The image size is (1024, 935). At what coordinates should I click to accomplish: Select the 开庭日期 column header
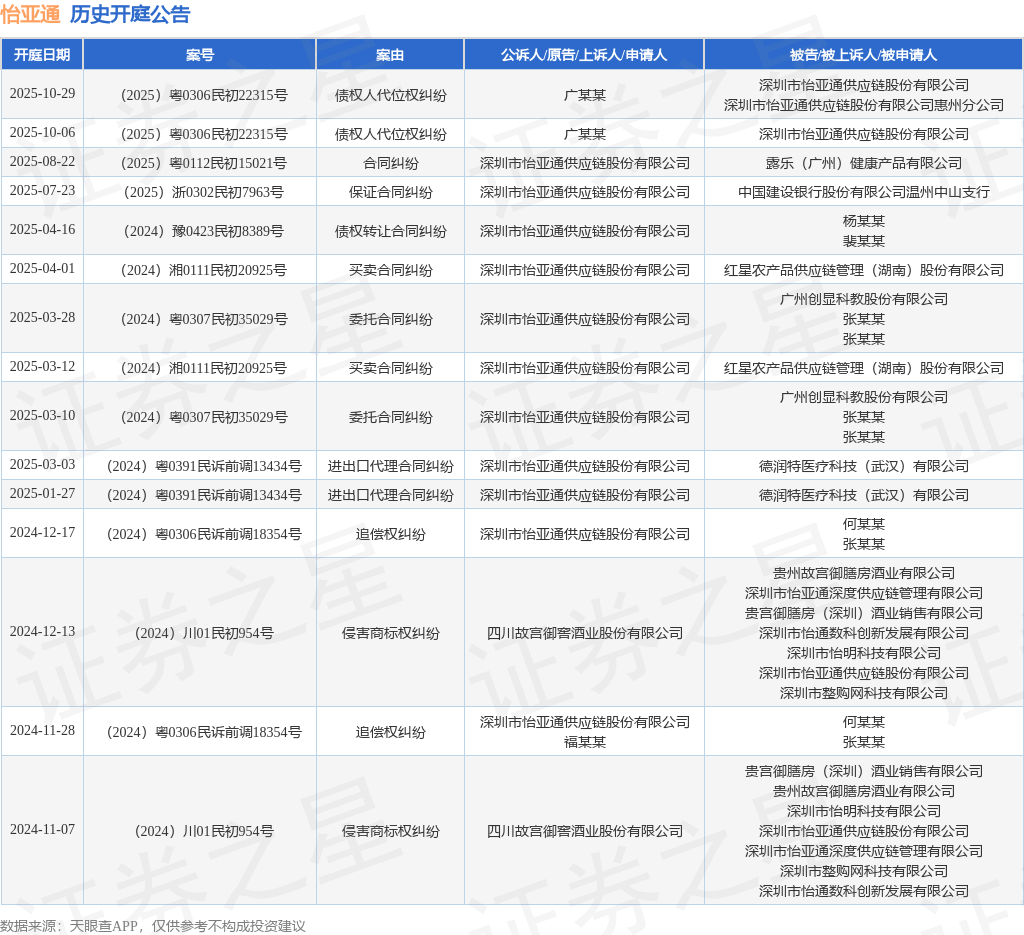pyautogui.click(x=42, y=55)
